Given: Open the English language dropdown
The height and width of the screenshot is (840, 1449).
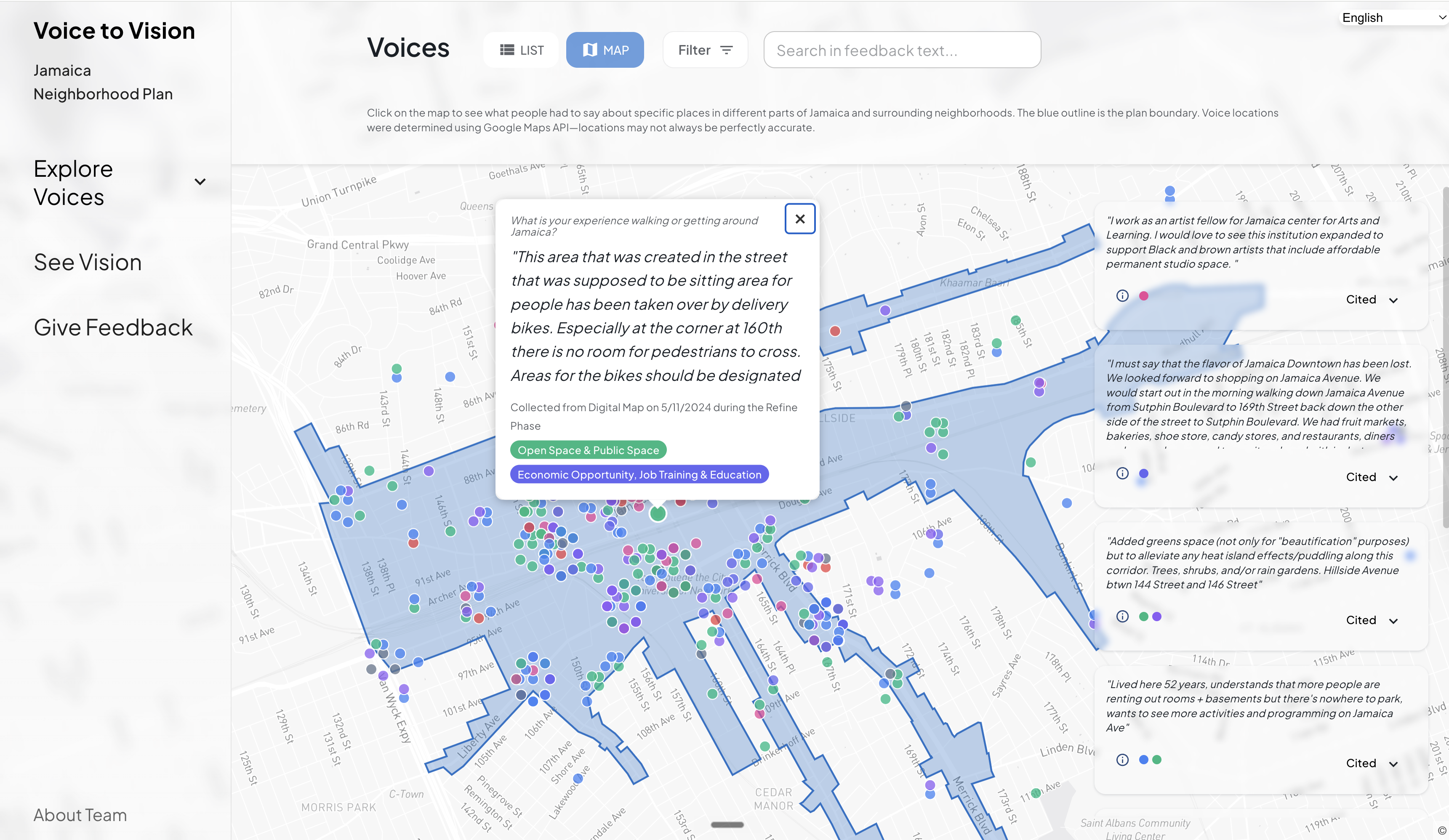Looking at the screenshot, I should coord(1394,17).
